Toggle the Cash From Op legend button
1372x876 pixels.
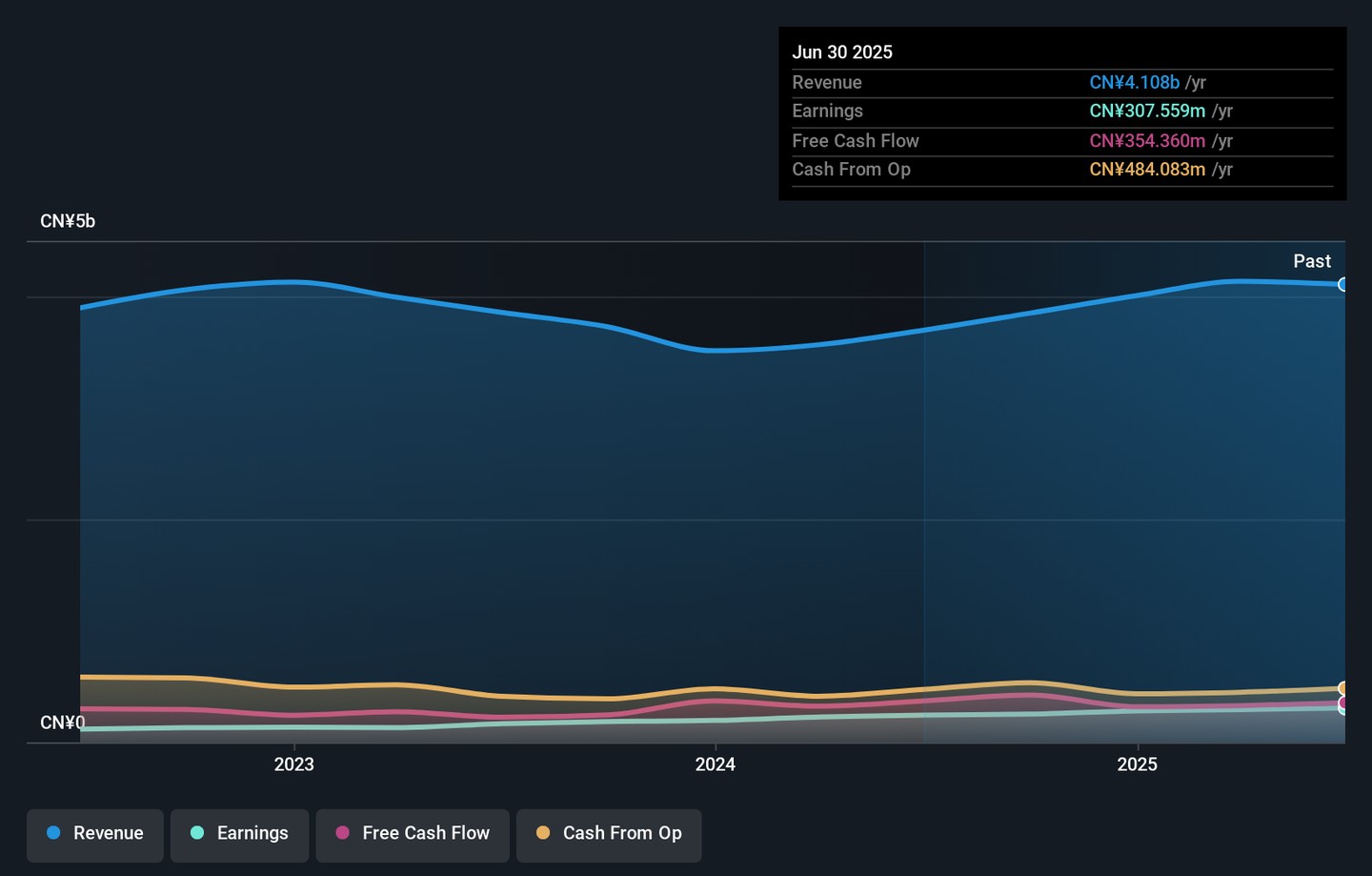(609, 835)
